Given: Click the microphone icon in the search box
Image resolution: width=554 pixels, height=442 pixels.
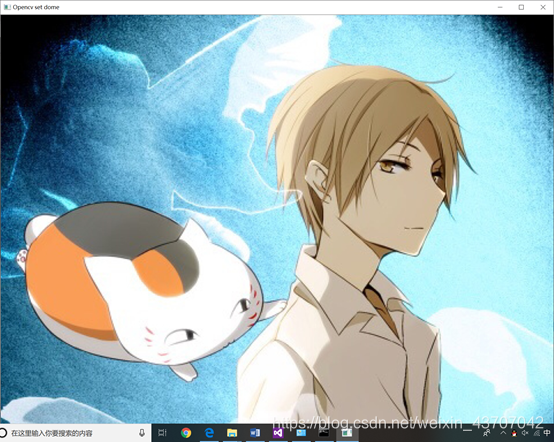Looking at the screenshot, I should 142,433.
